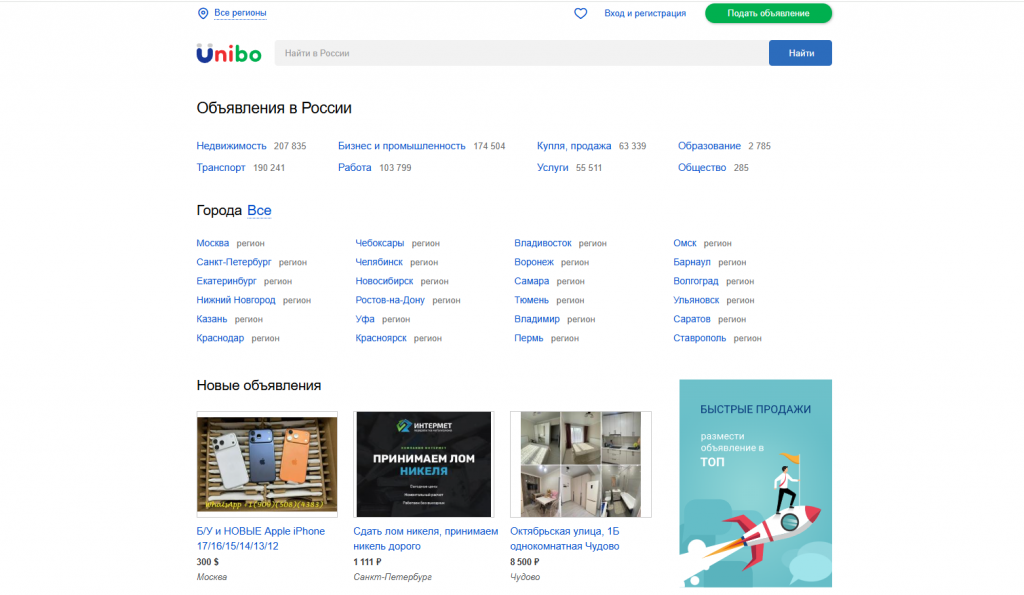Image resolution: width=1024 pixels, height=595 pixels.
Task: Select the city Волгоград
Action: point(696,281)
